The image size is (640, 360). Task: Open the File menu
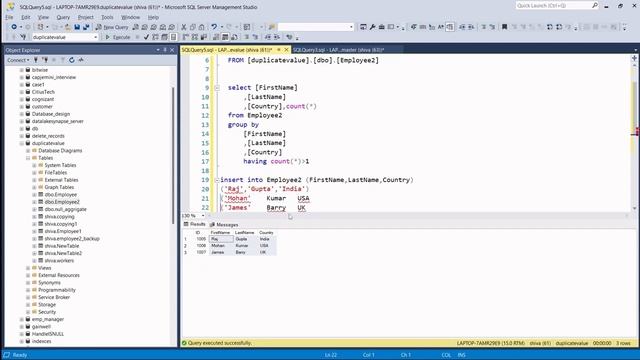click(9, 17)
